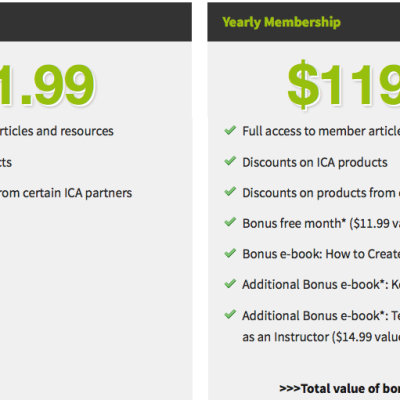Click 'Bonus free month* ($11.99' line

[321, 223]
